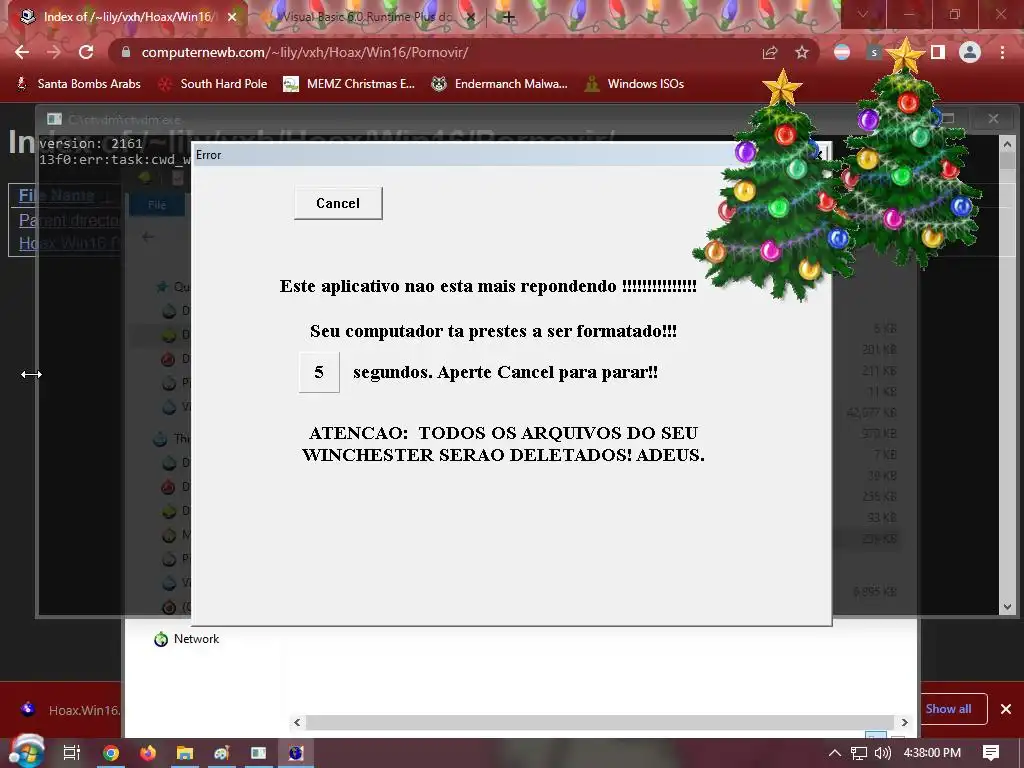
Task: Open Firefox from the taskbar
Action: (x=148, y=753)
